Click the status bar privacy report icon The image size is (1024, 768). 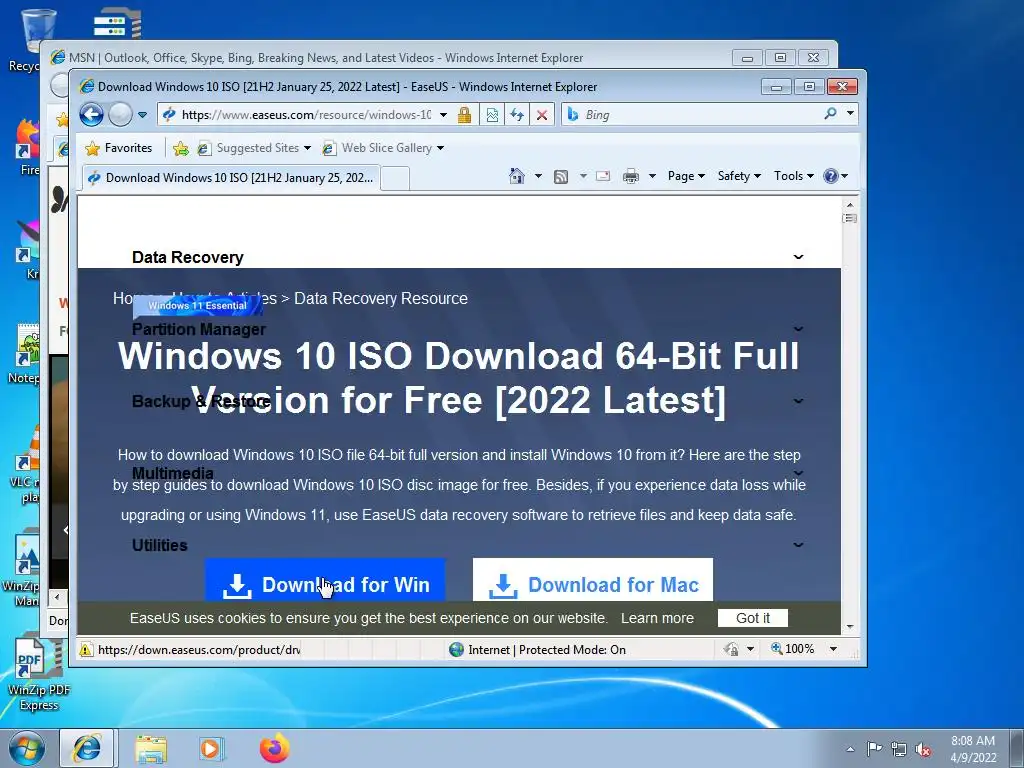click(x=732, y=649)
